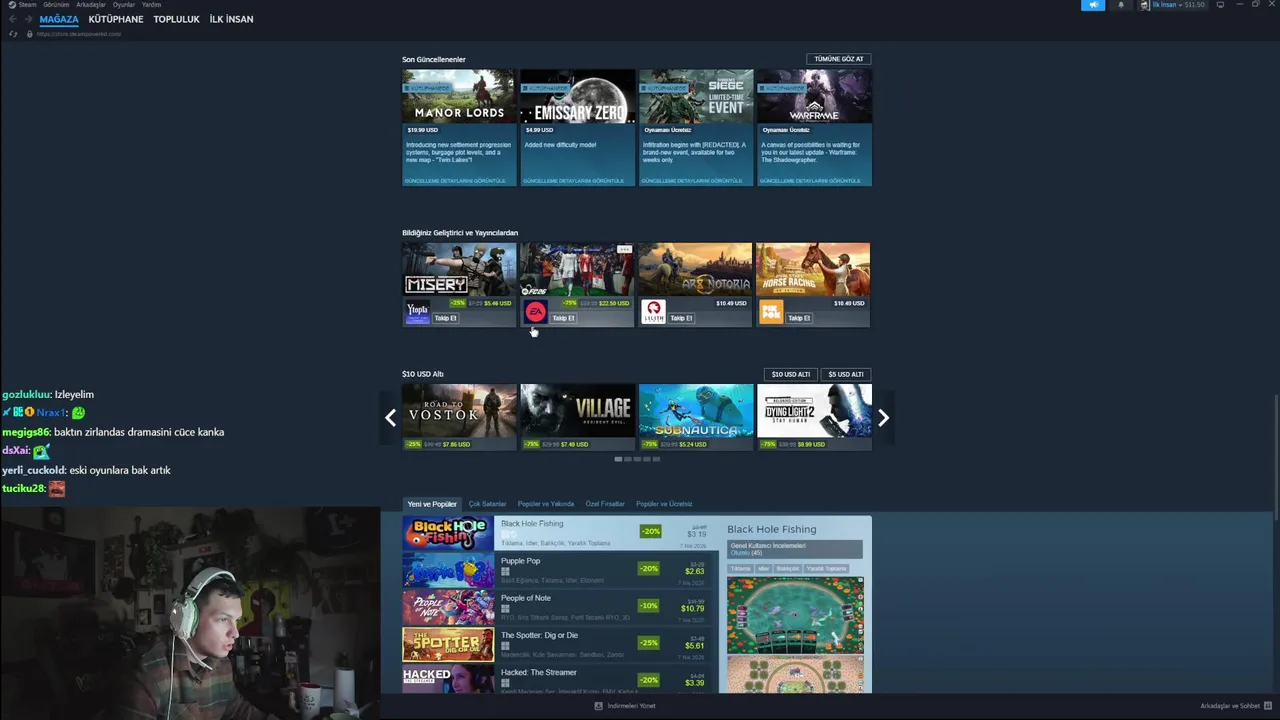
Task: Go to previous carousel page with left arrow
Action: pos(390,418)
